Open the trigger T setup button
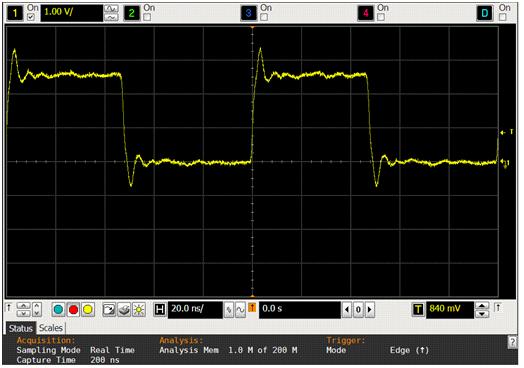This screenshot has width=524, height=368. (x=418, y=310)
